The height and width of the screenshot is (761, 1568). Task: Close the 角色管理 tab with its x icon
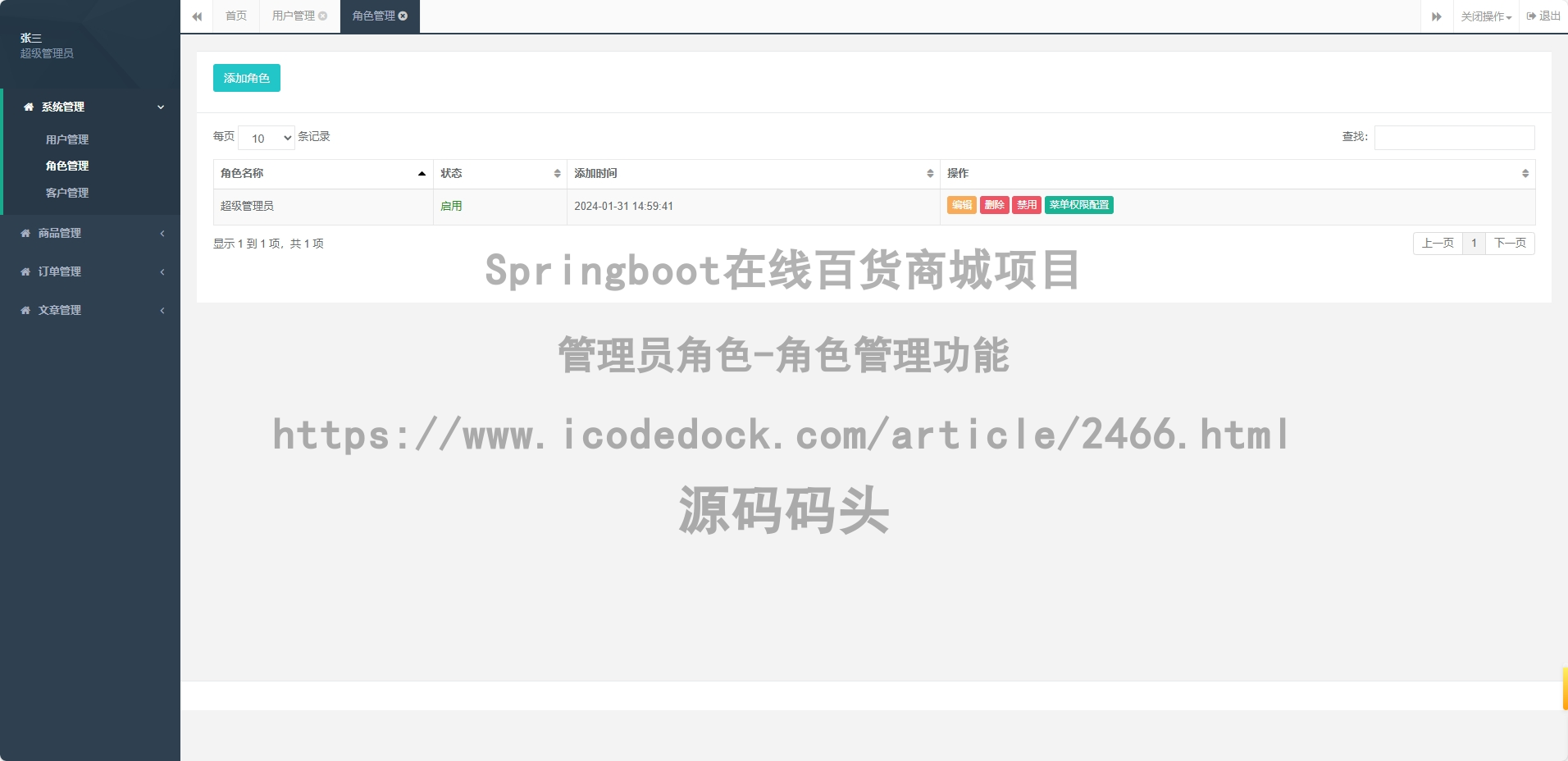[x=403, y=16]
